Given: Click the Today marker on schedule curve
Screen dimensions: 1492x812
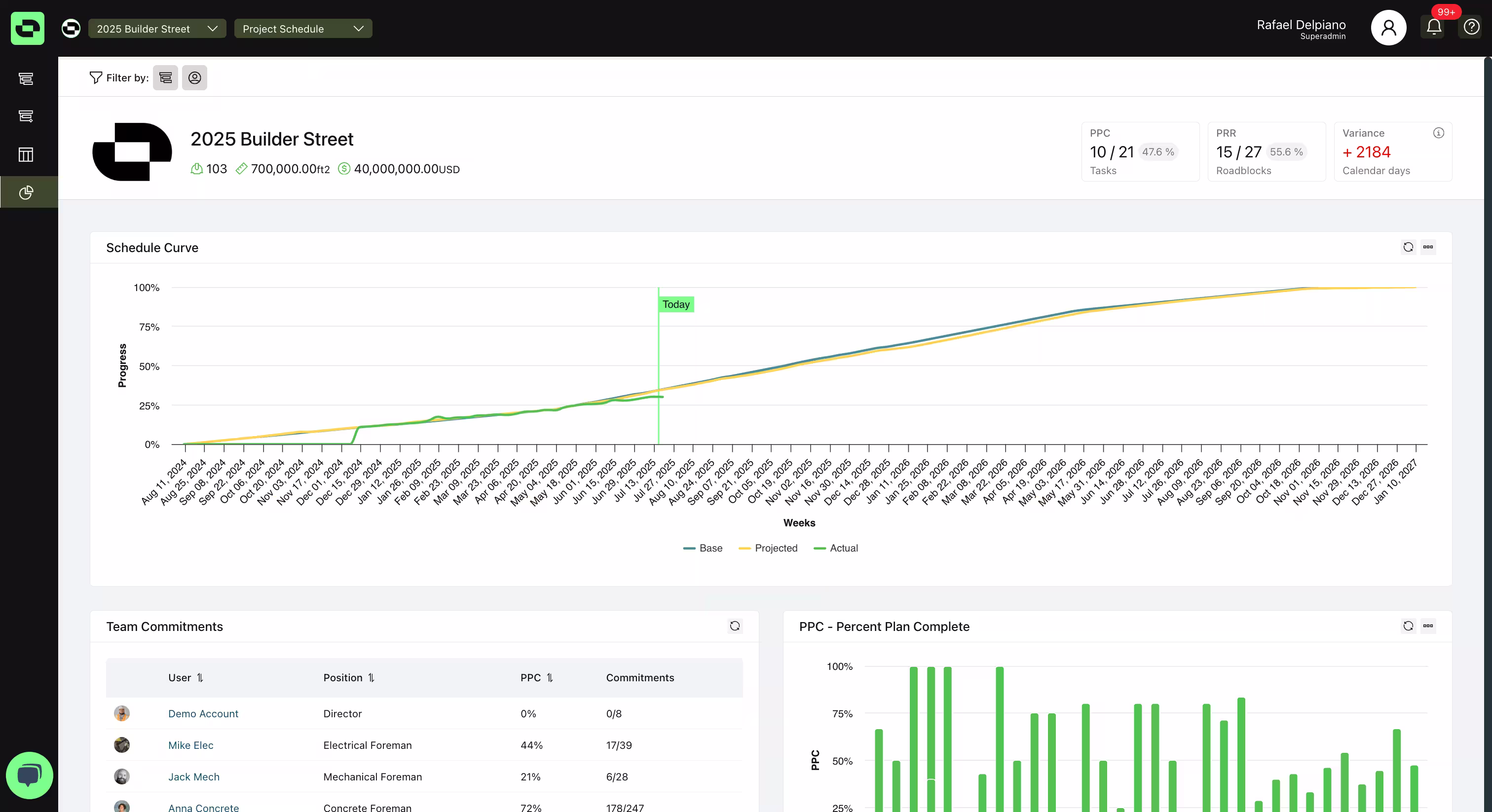Looking at the screenshot, I should (x=676, y=304).
